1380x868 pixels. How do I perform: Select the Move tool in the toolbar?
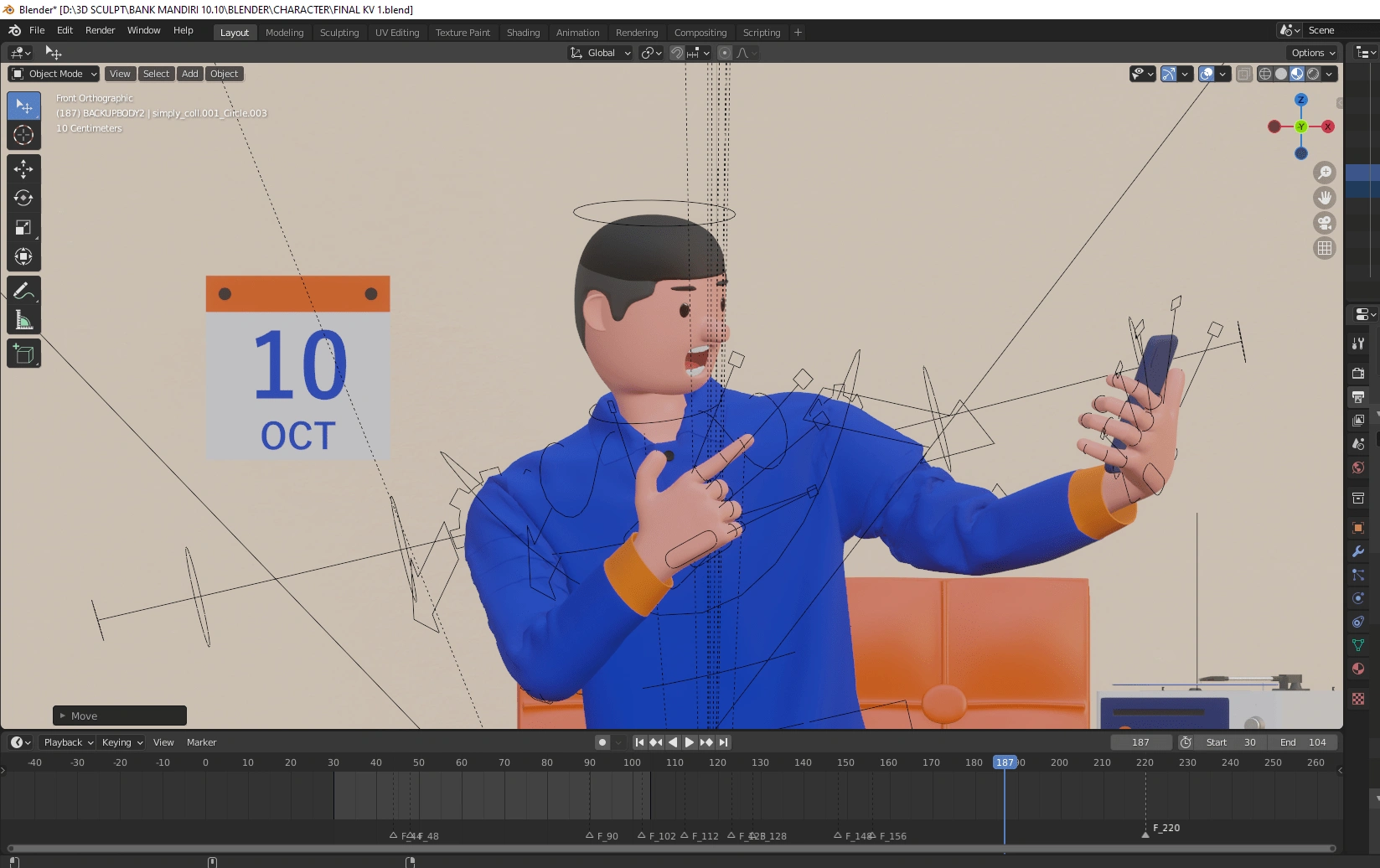pyautogui.click(x=23, y=169)
